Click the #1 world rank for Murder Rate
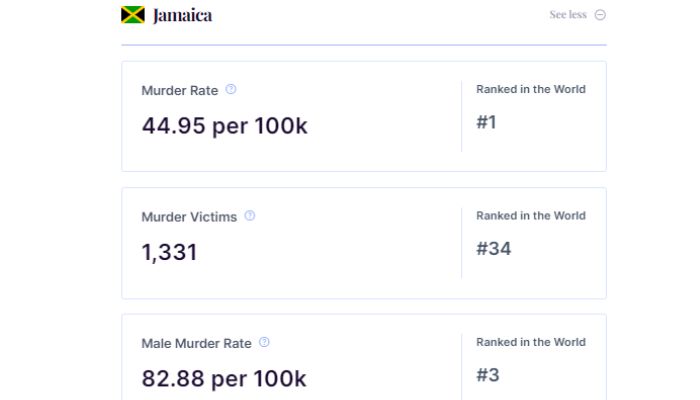This screenshot has height=400, width=700. point(486,122)
